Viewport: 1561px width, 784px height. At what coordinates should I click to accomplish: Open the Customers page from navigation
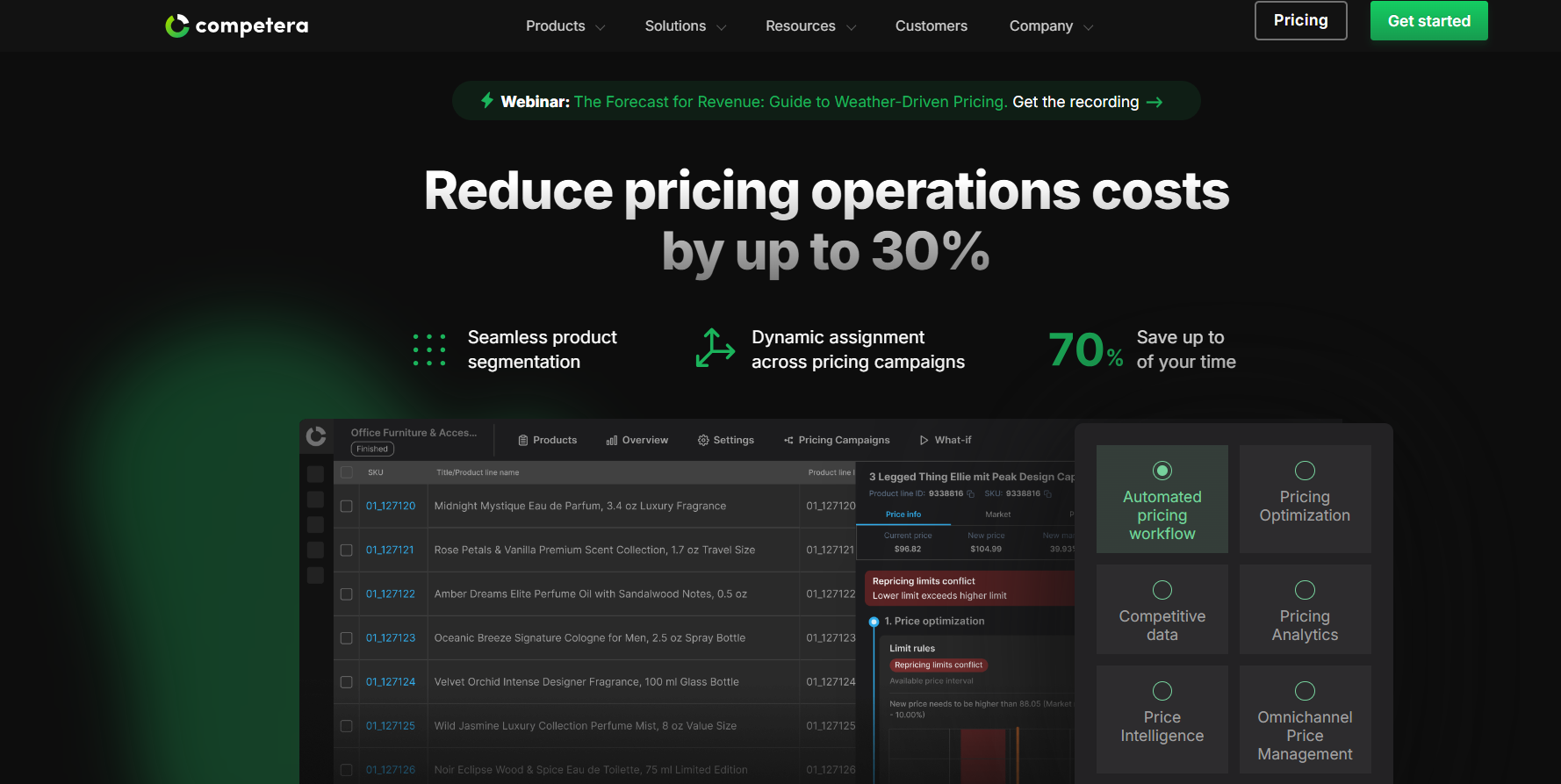pyautogui.click(x=931, y=26)
